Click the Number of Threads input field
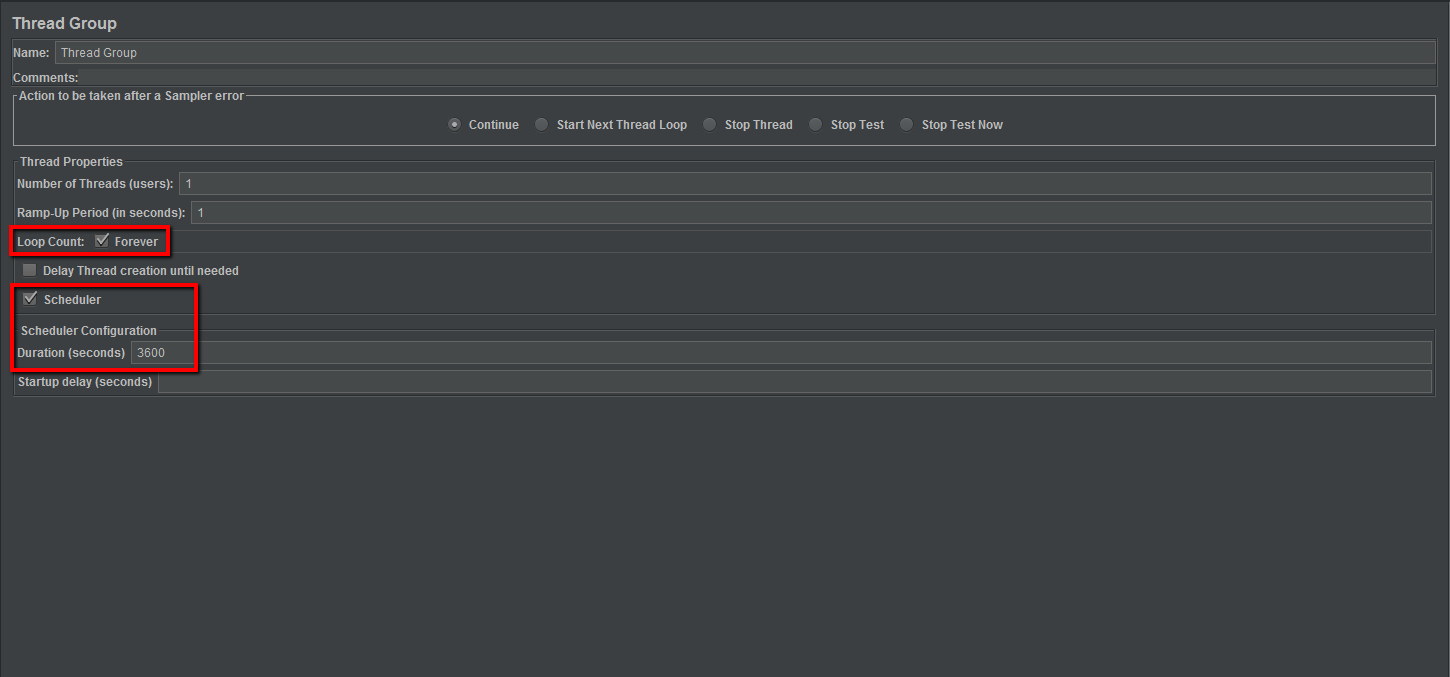 point(804,184)
